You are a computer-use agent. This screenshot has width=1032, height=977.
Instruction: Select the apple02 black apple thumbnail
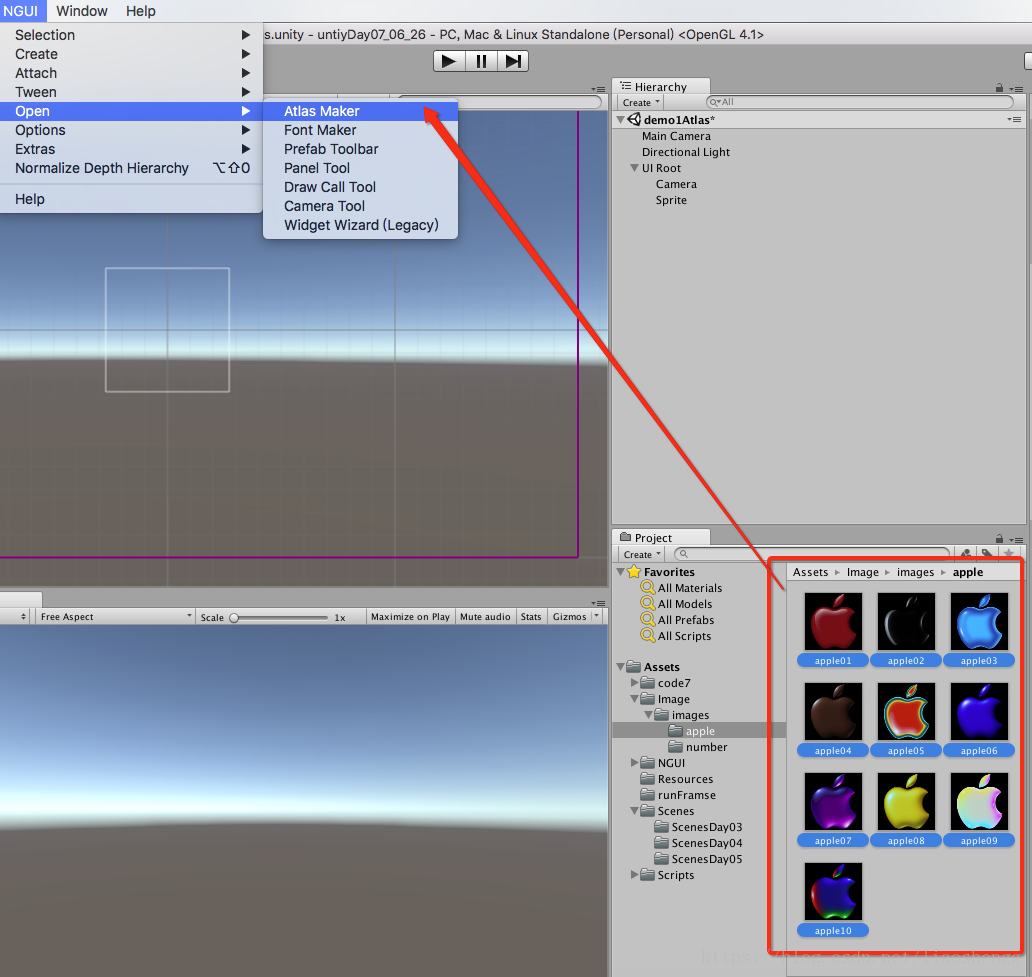pos(906,621)
